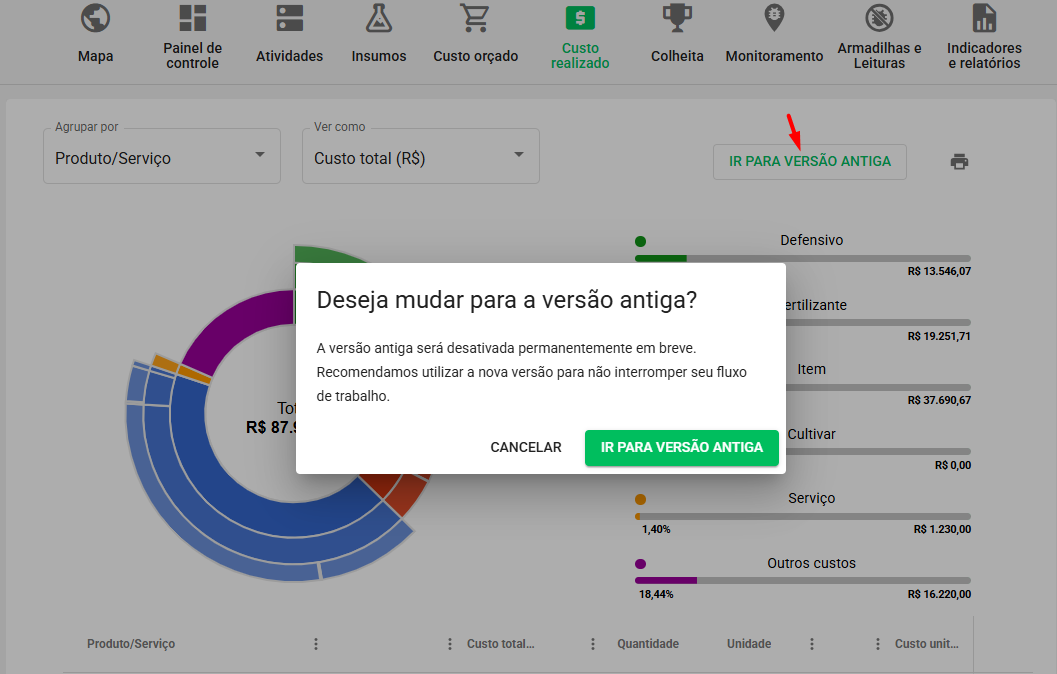The image size is (1057, 674).
Task: Open Painel de controle dashboard icon
Action: [x=192, y=18]
